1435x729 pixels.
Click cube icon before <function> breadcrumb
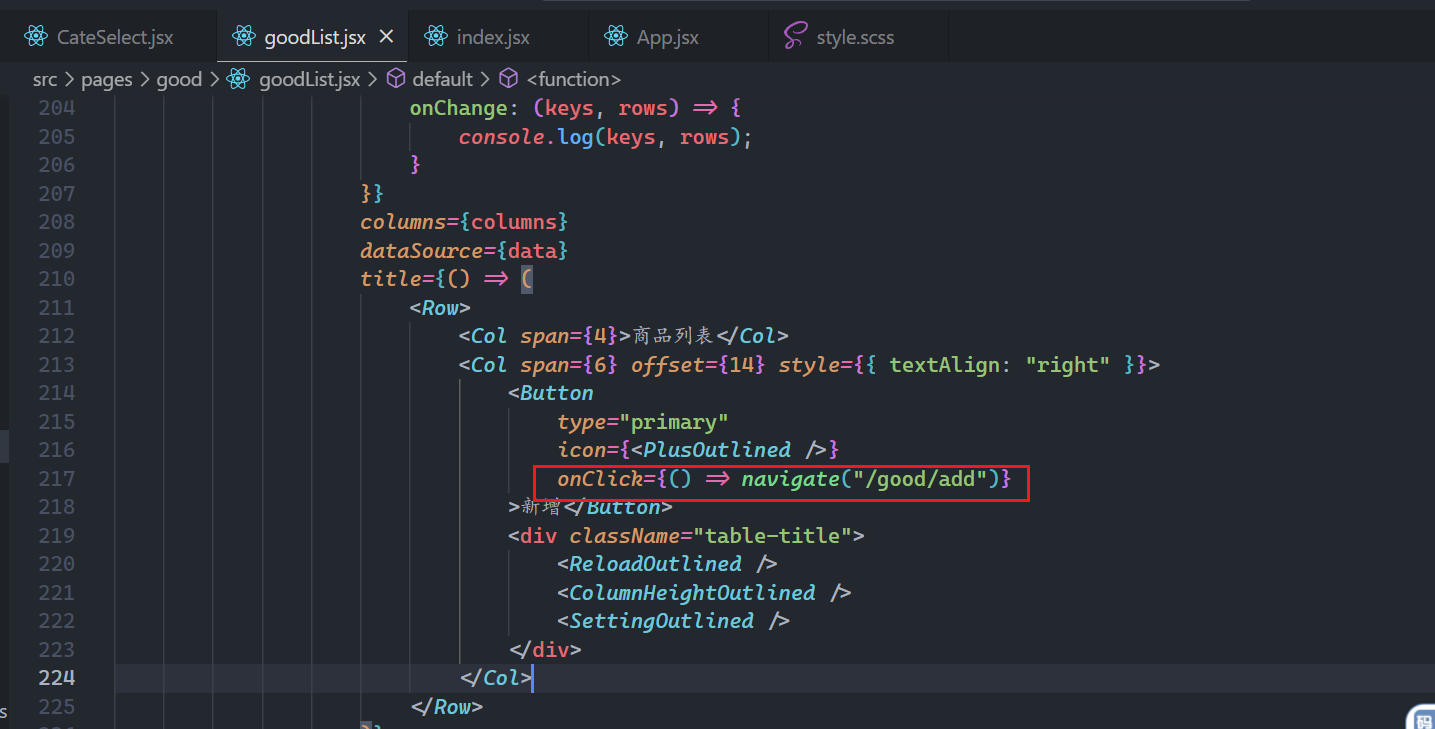[x=509, y=79]
